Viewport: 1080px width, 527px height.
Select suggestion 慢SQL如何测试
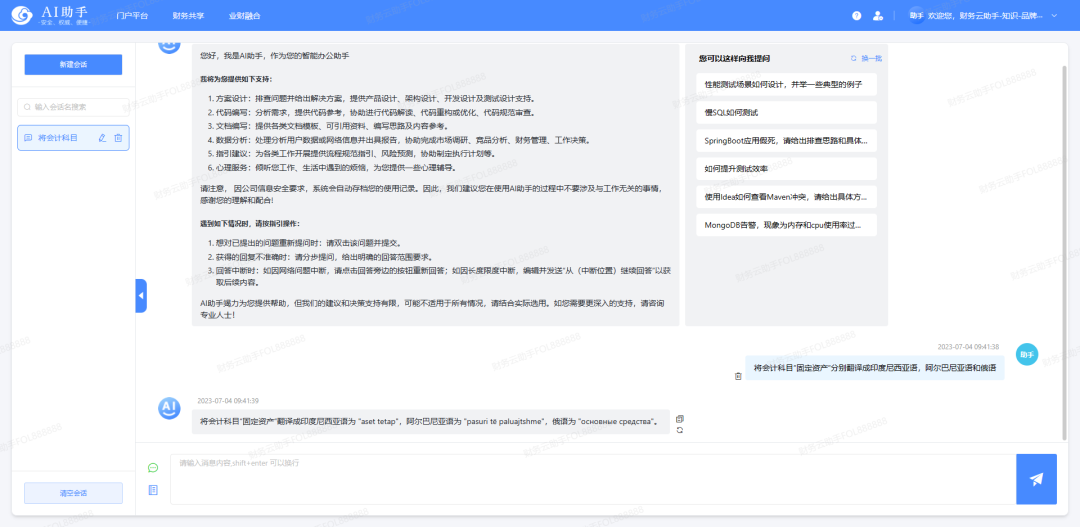(786, 112)
